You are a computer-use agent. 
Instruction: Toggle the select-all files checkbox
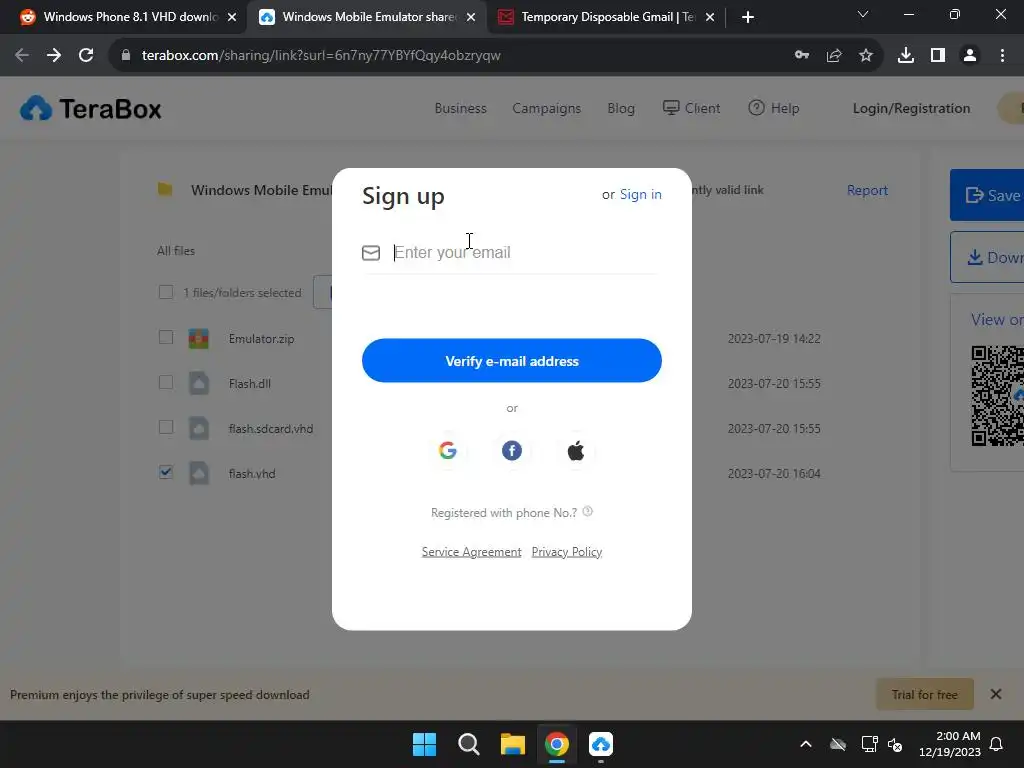(166, 292)
